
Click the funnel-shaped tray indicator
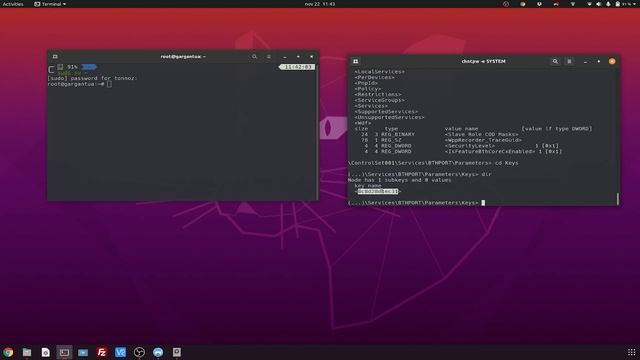point(573,4)
